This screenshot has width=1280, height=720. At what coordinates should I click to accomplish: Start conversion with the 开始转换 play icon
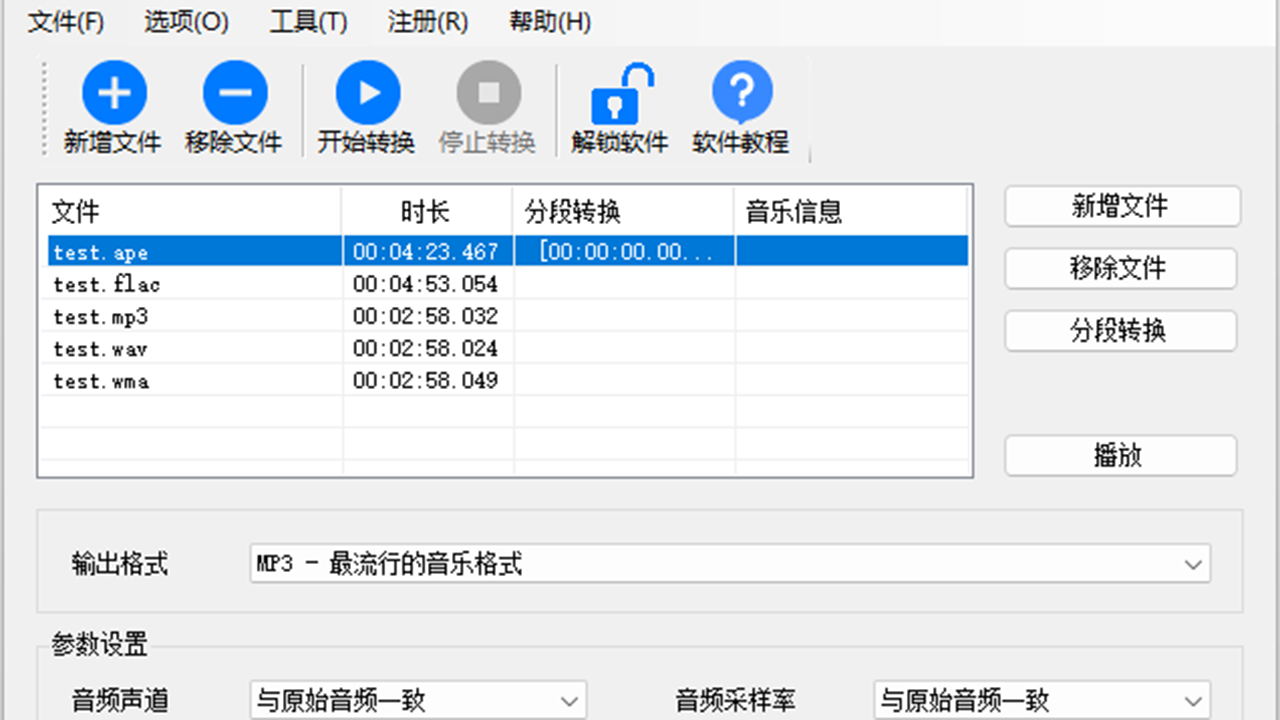[x=367, y=94]
